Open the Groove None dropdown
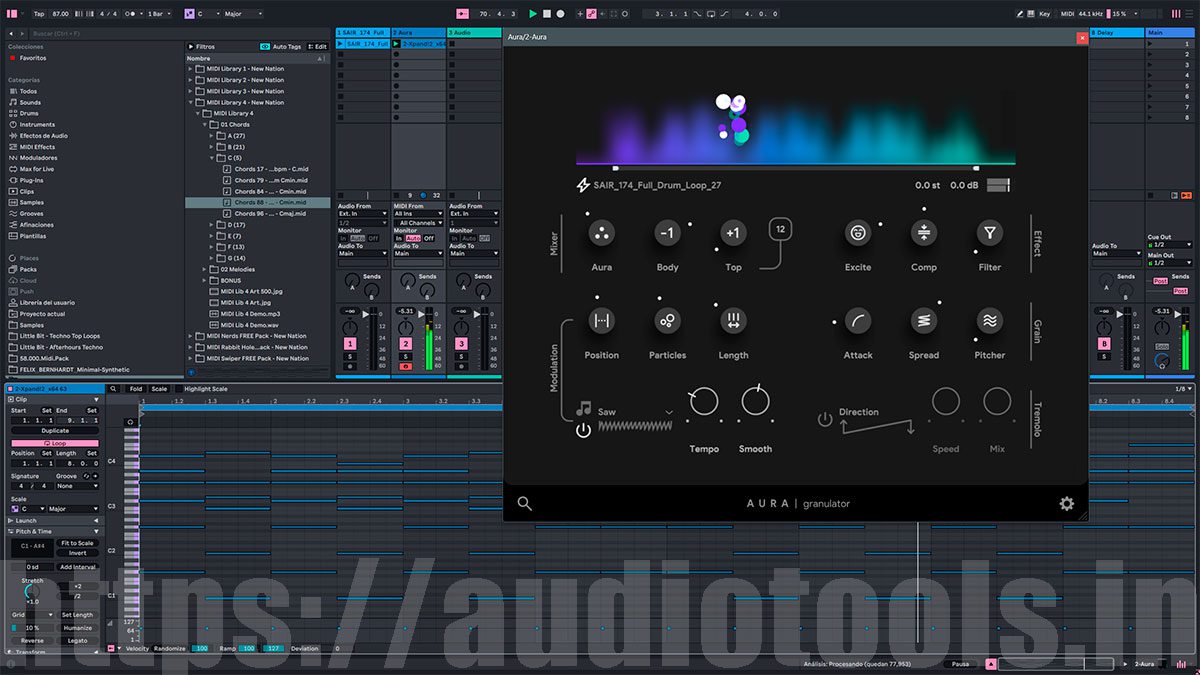 tap(77, 486)
